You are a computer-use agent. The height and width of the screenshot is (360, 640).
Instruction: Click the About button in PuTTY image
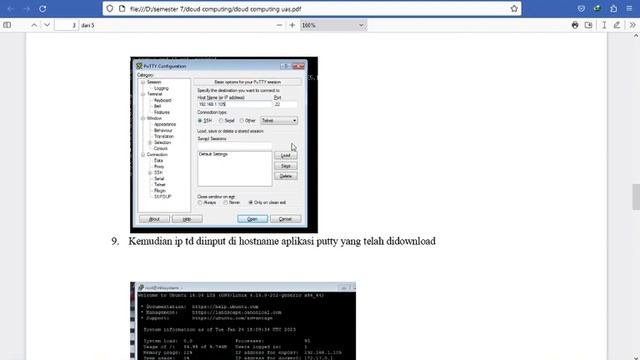(x=154, y=219)
